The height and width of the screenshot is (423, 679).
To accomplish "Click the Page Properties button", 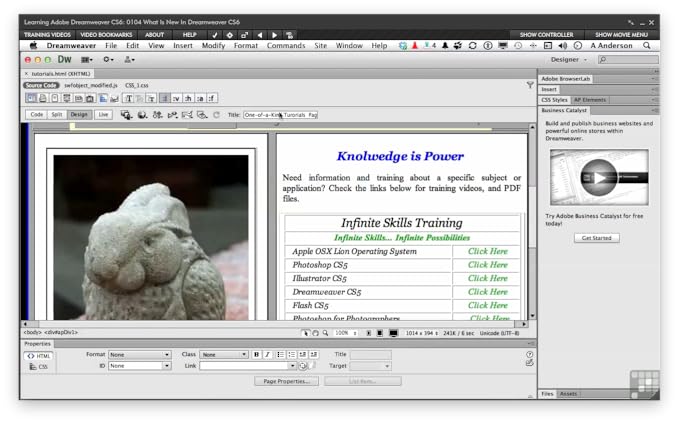I will 286,381.
